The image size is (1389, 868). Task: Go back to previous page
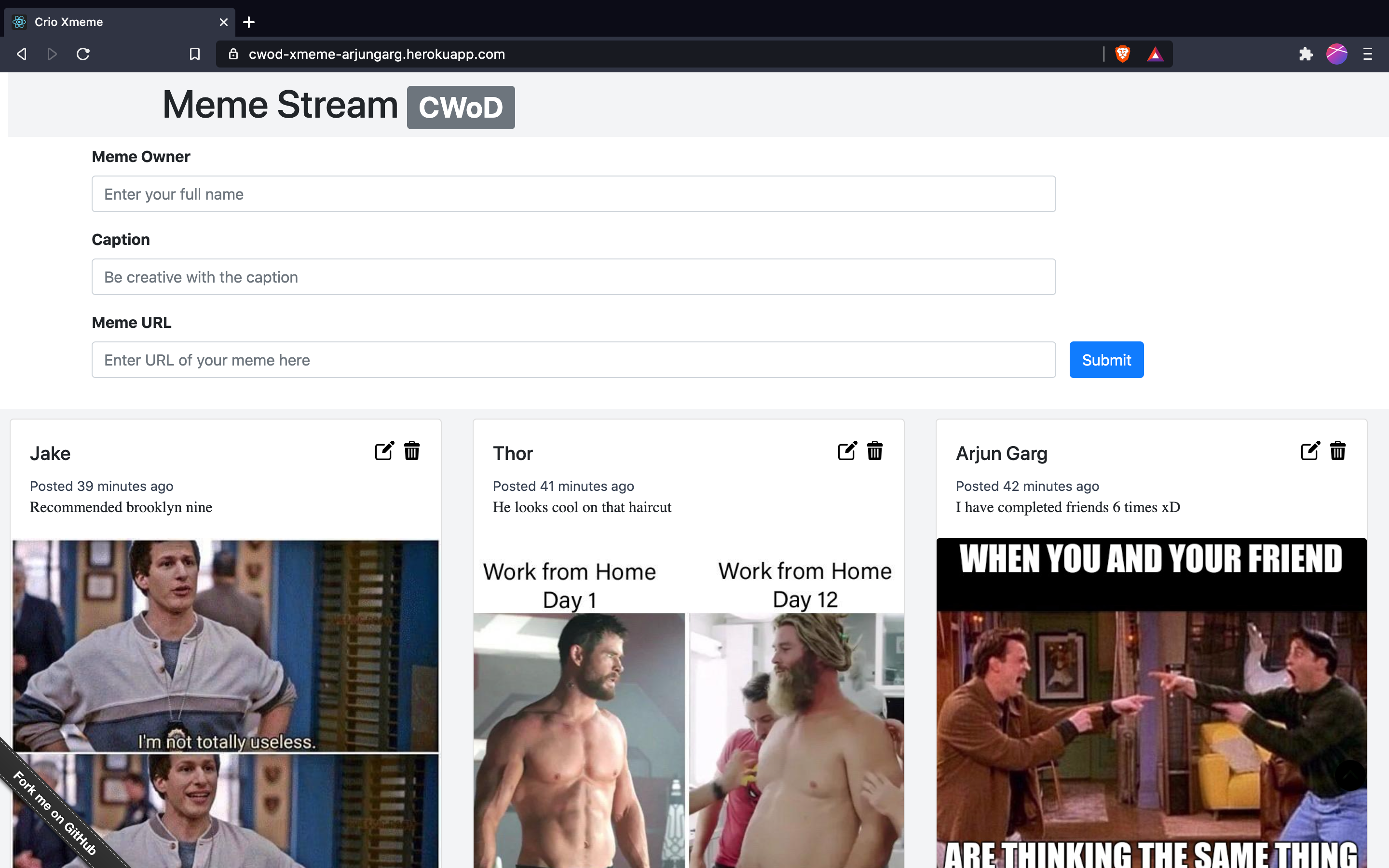point(22,54)
